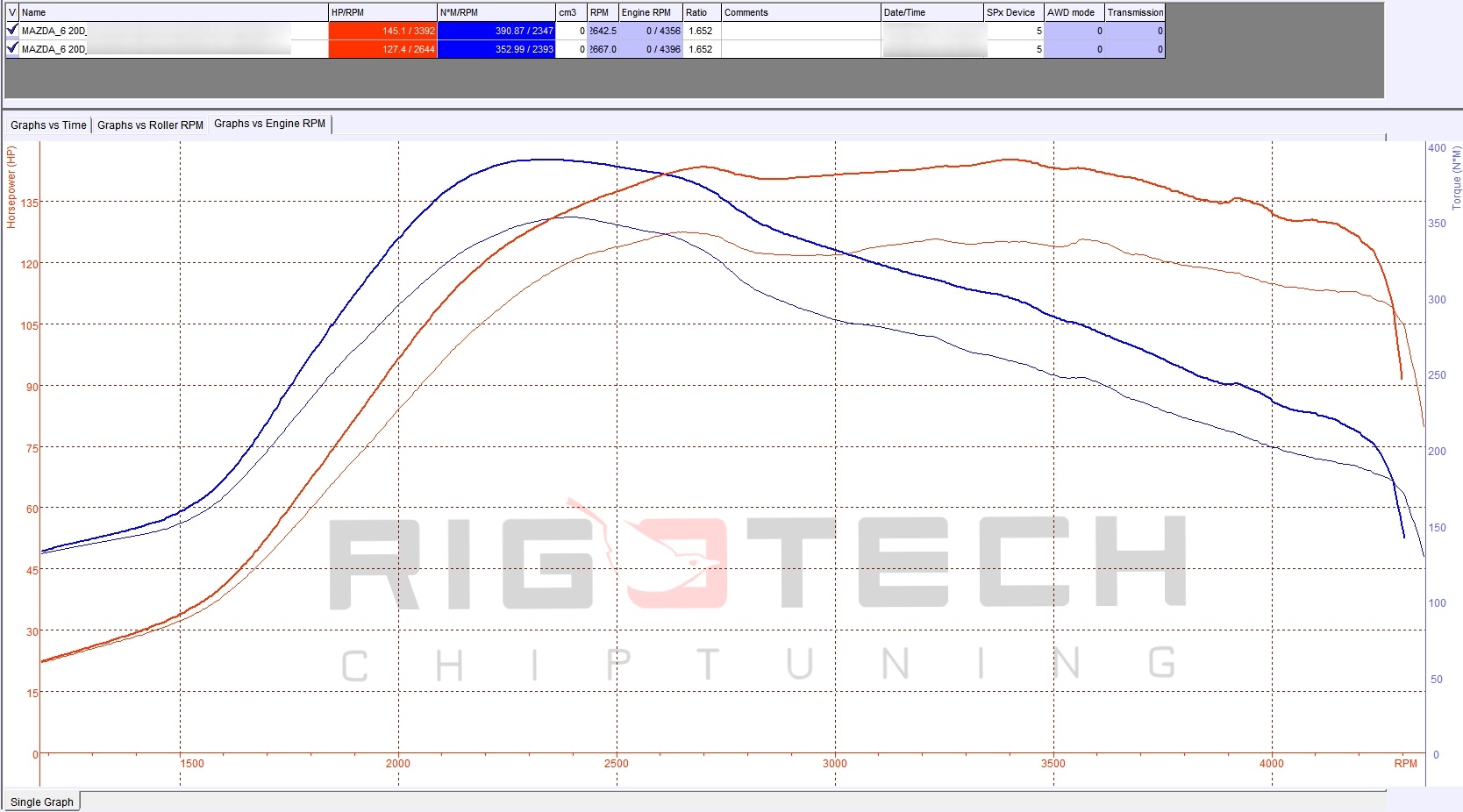Click the second row's Transmission cell
Screen dimensions: 1463x812
pos(1135,49)
